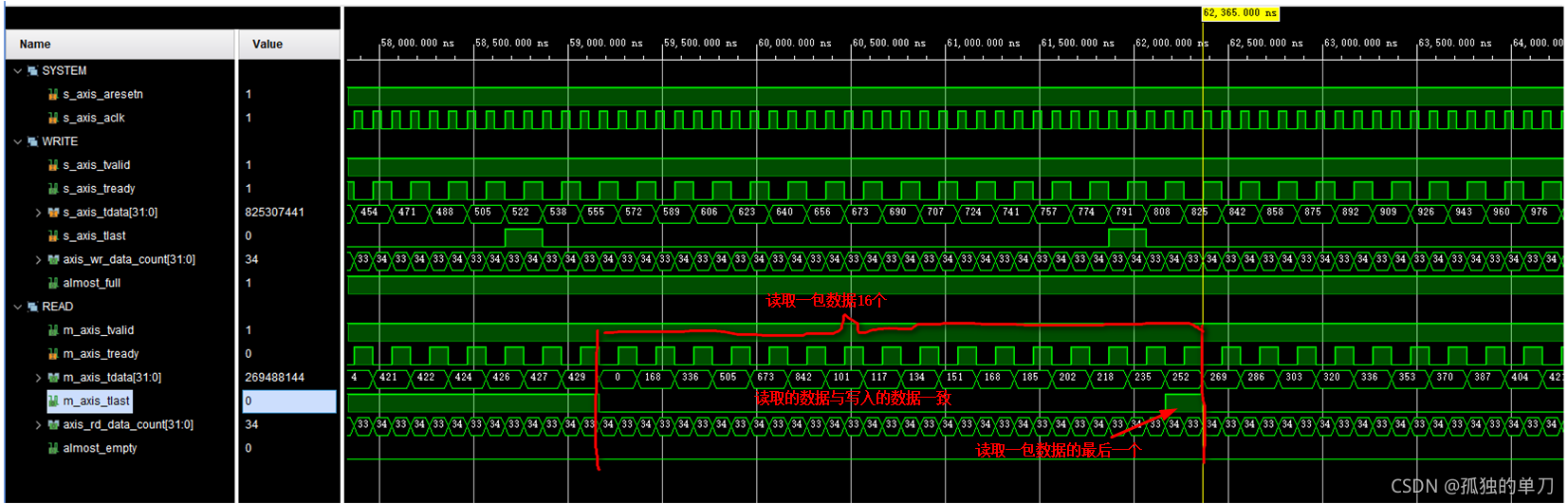The height and width of the screenshot is (504, 1568).
Task: Expand the m_axis_tdata[31:0] bus
Action: coord(38,378)
